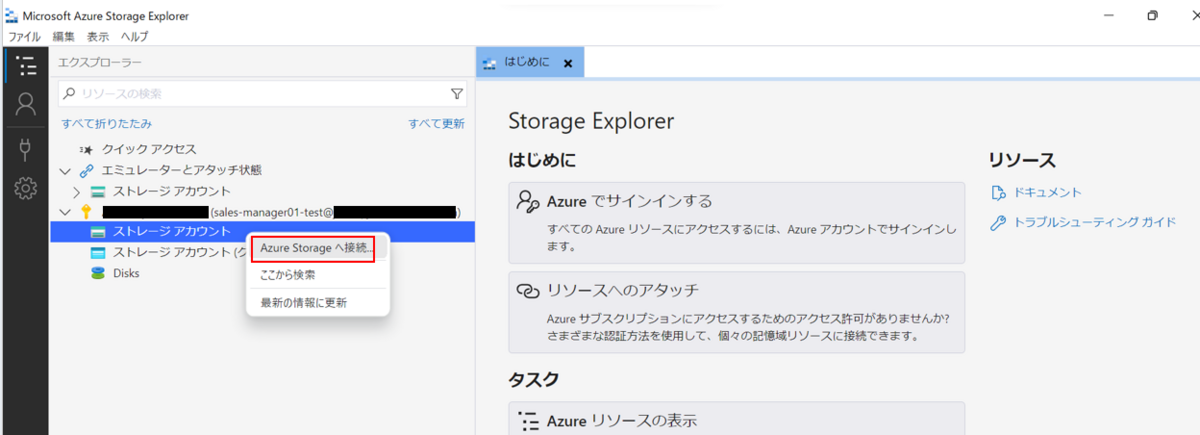This screenshot has height=435, width=1200.
Task: Choose Azure Storage へ接続 from the context menu
Action: [x=316, y=246]
